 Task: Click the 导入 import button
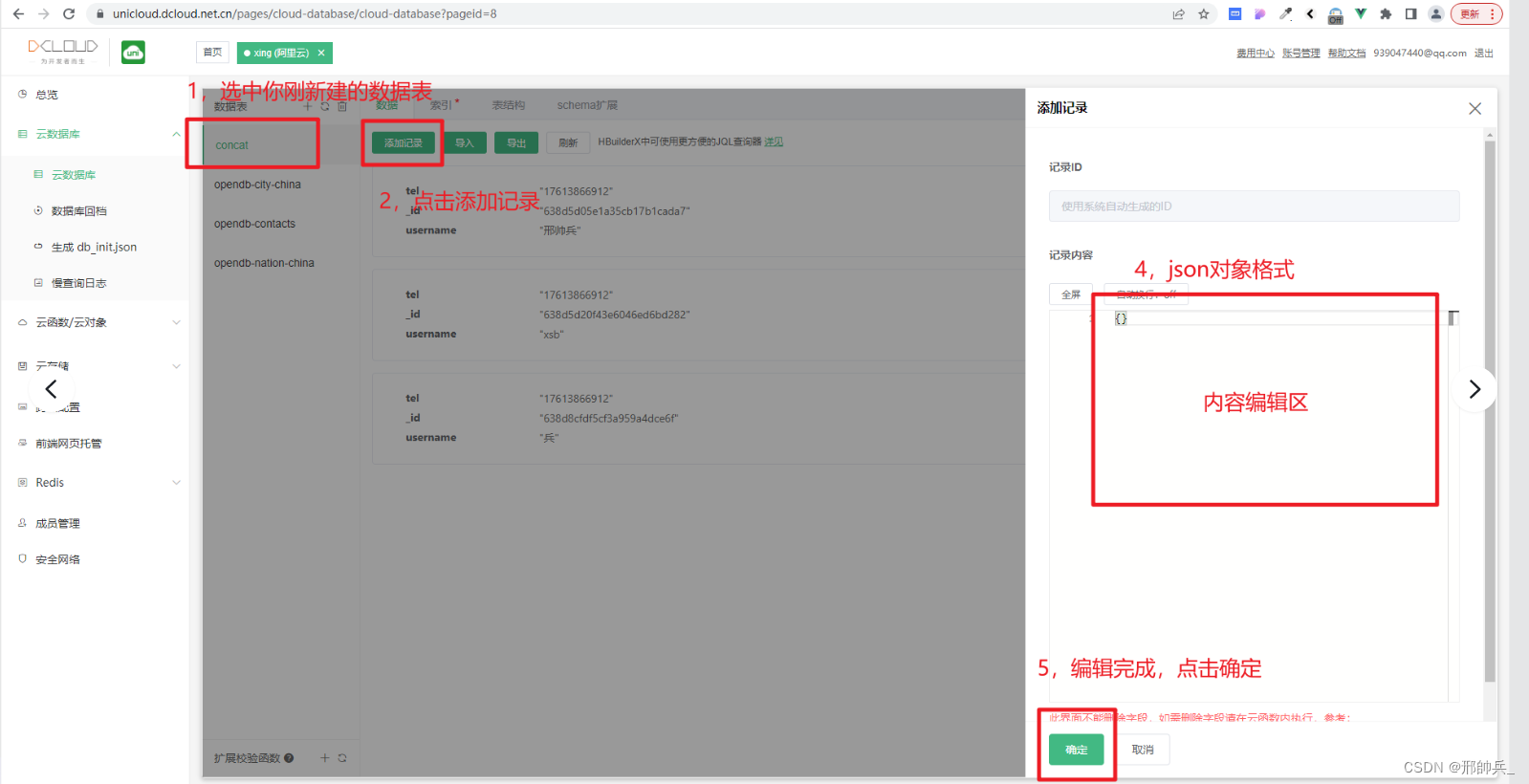465,142
